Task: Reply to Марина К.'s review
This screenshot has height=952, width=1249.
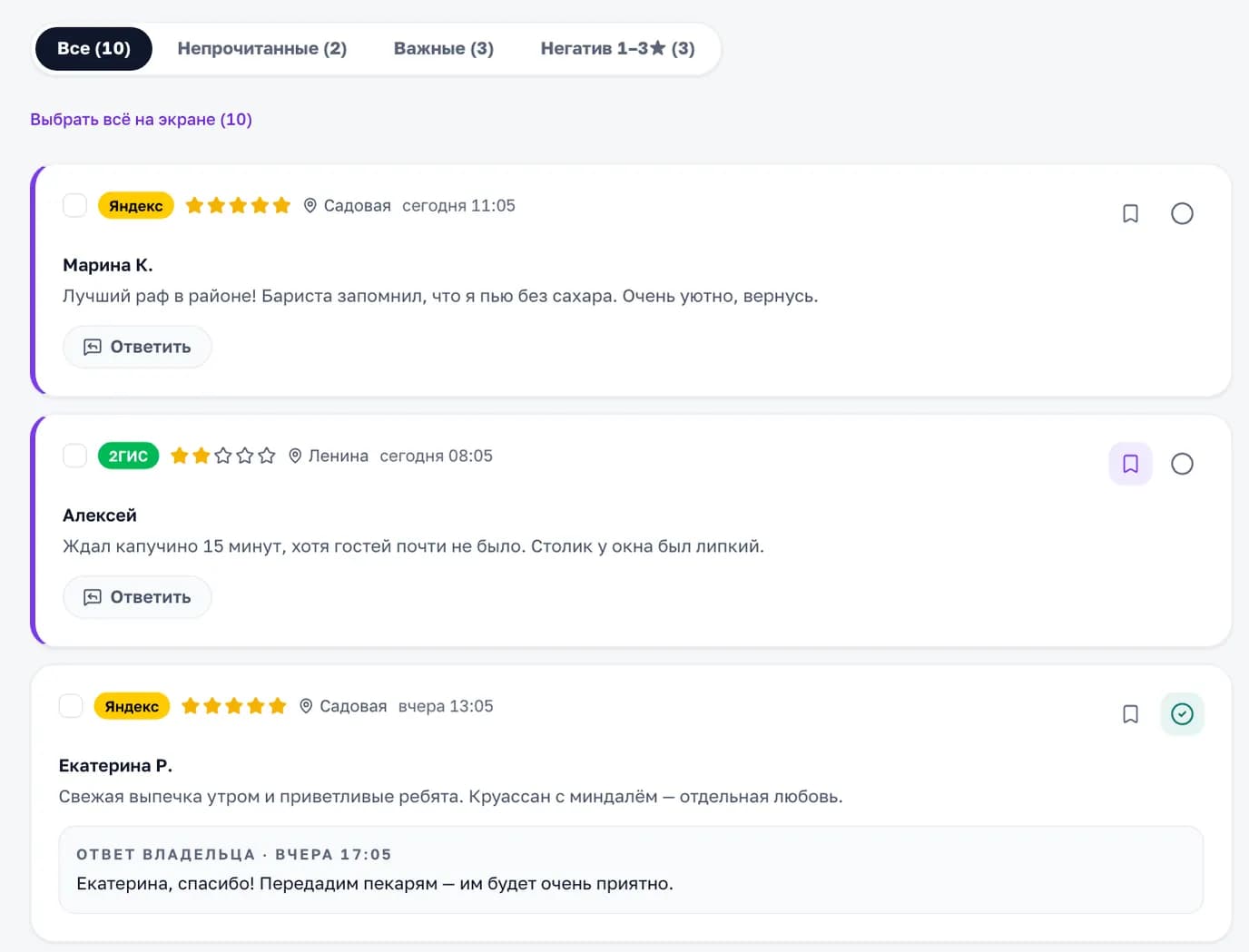Action: [x=137, y=347]
